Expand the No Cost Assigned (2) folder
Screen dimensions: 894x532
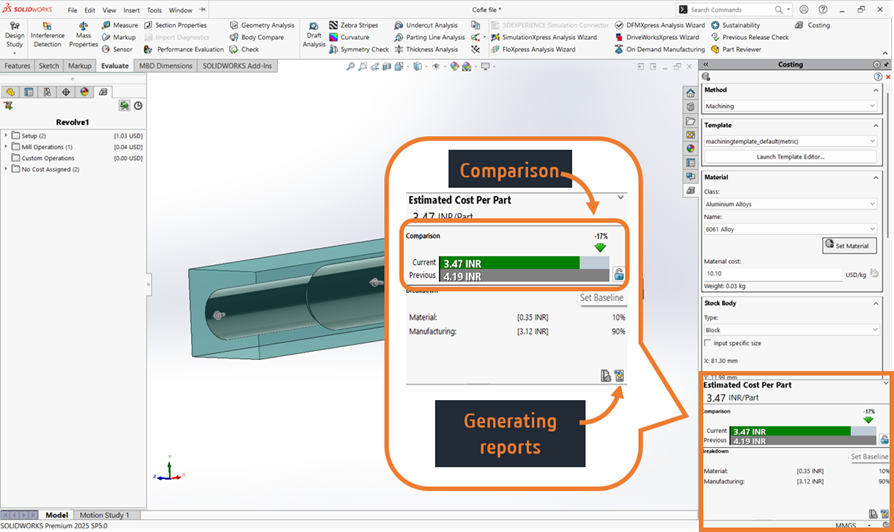[6, 169]
